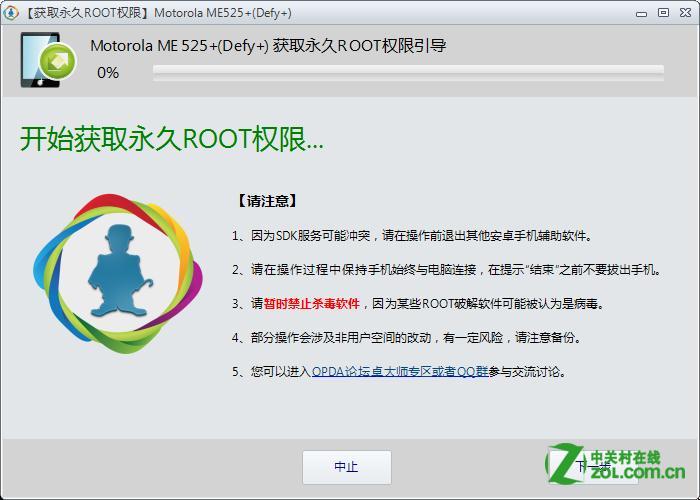Click the 下一步 next button

tap(594, 467)
